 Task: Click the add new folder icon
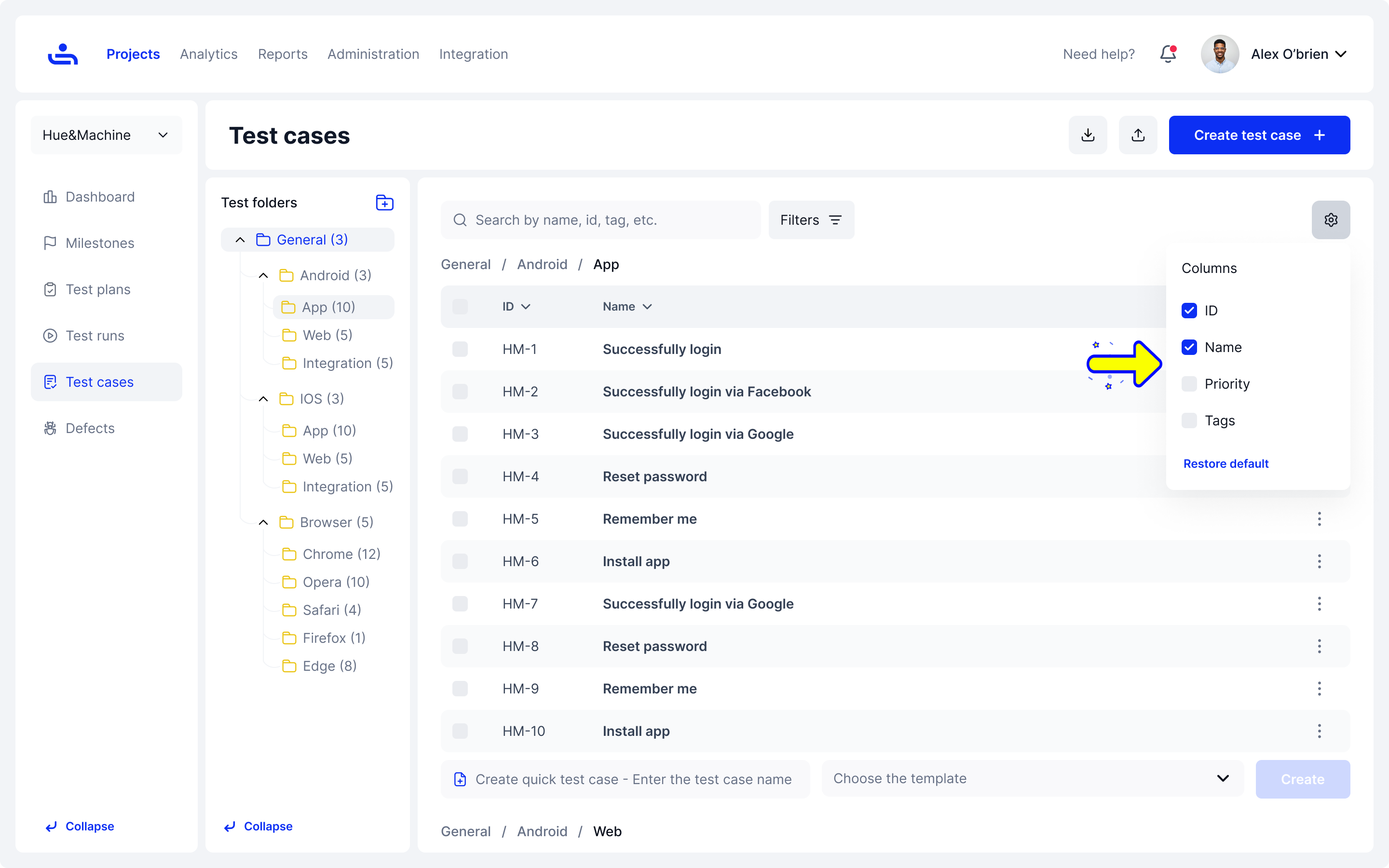click(384, 203)
